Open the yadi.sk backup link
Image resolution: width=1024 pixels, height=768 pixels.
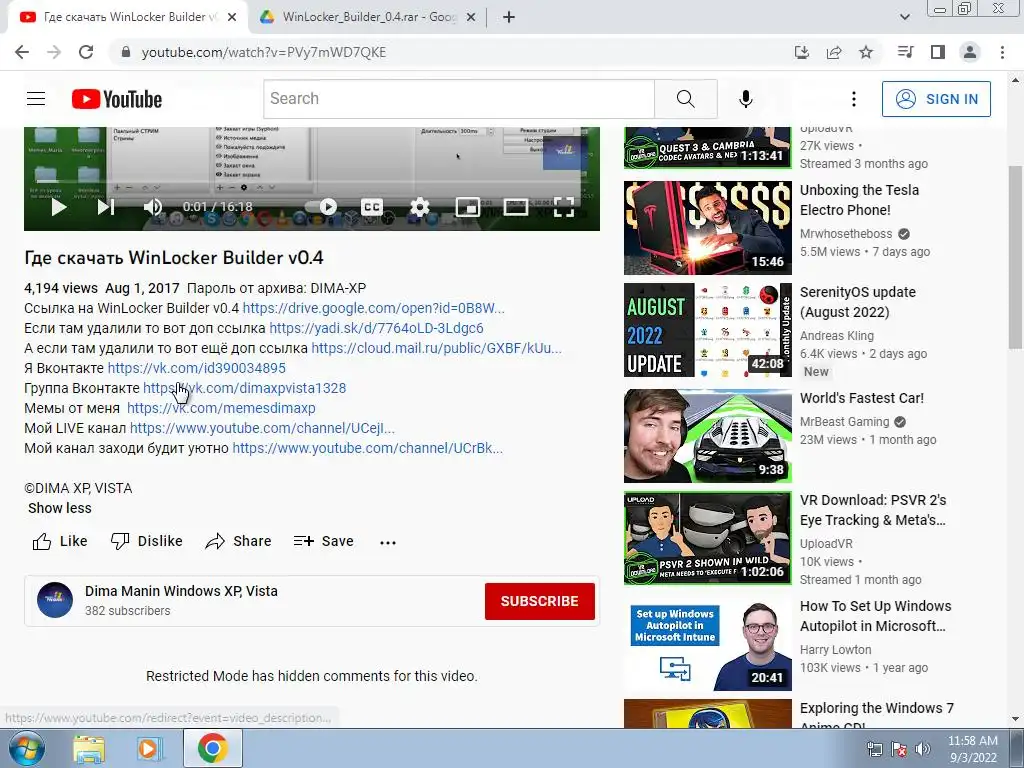point(376,328)
